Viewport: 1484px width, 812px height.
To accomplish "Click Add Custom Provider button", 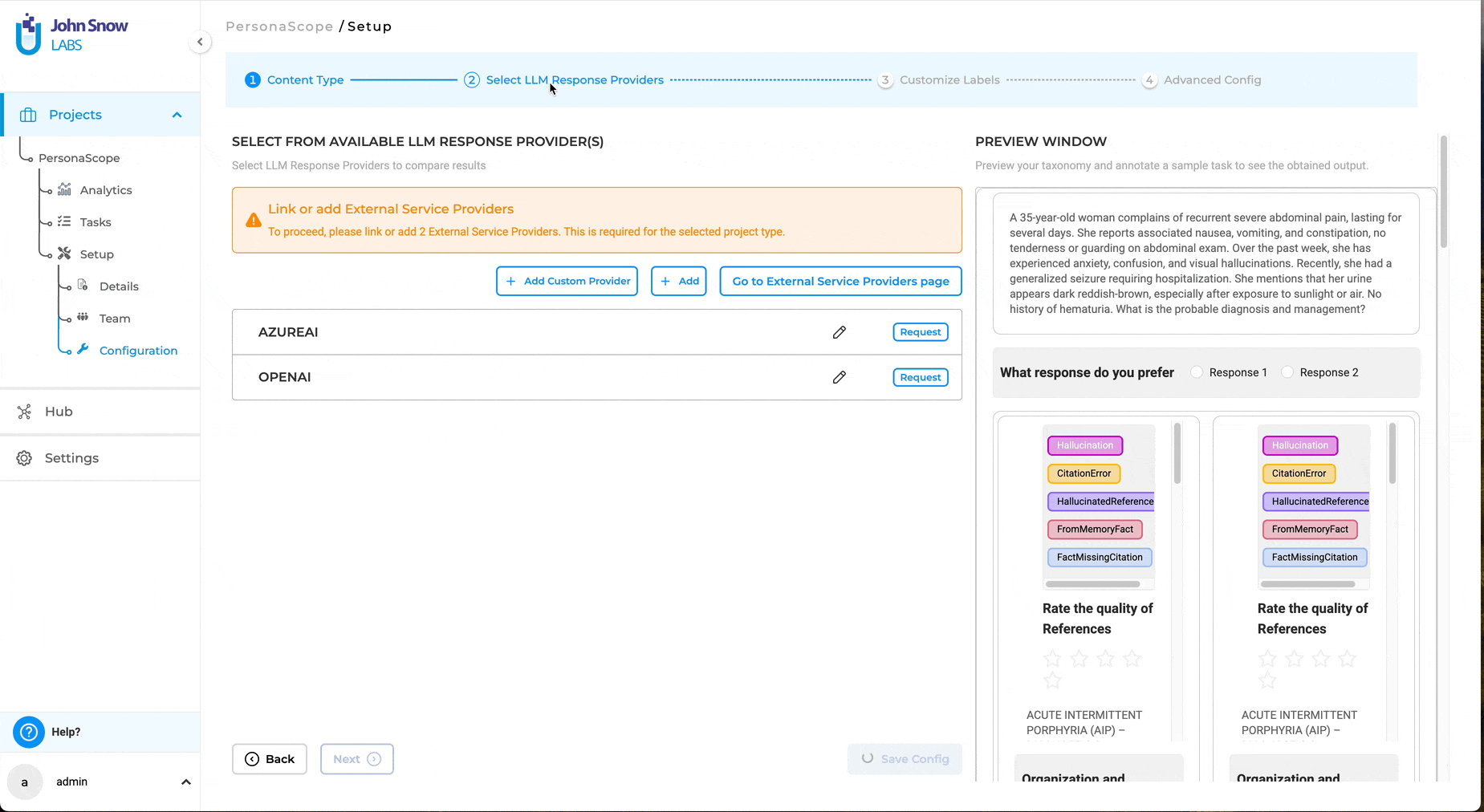I will click(x=567, y=282).
